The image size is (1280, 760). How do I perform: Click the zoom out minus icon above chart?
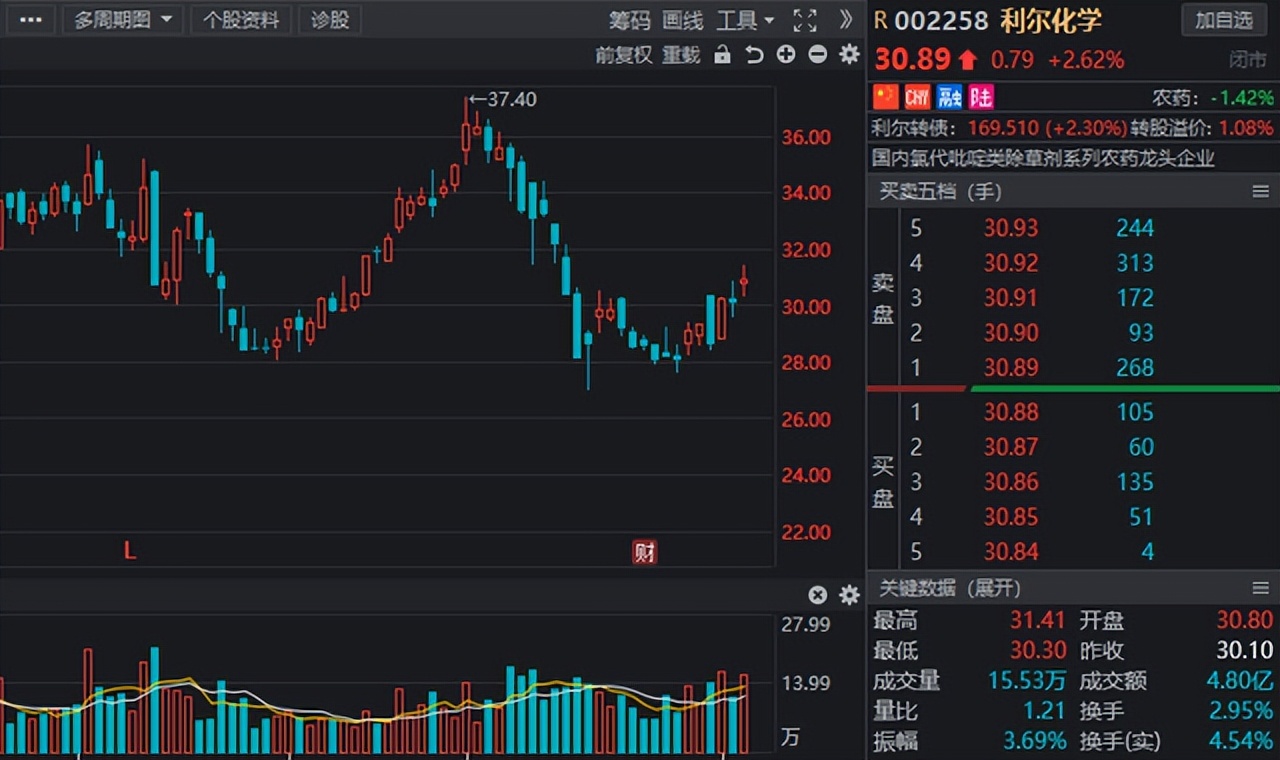(817, 56)
